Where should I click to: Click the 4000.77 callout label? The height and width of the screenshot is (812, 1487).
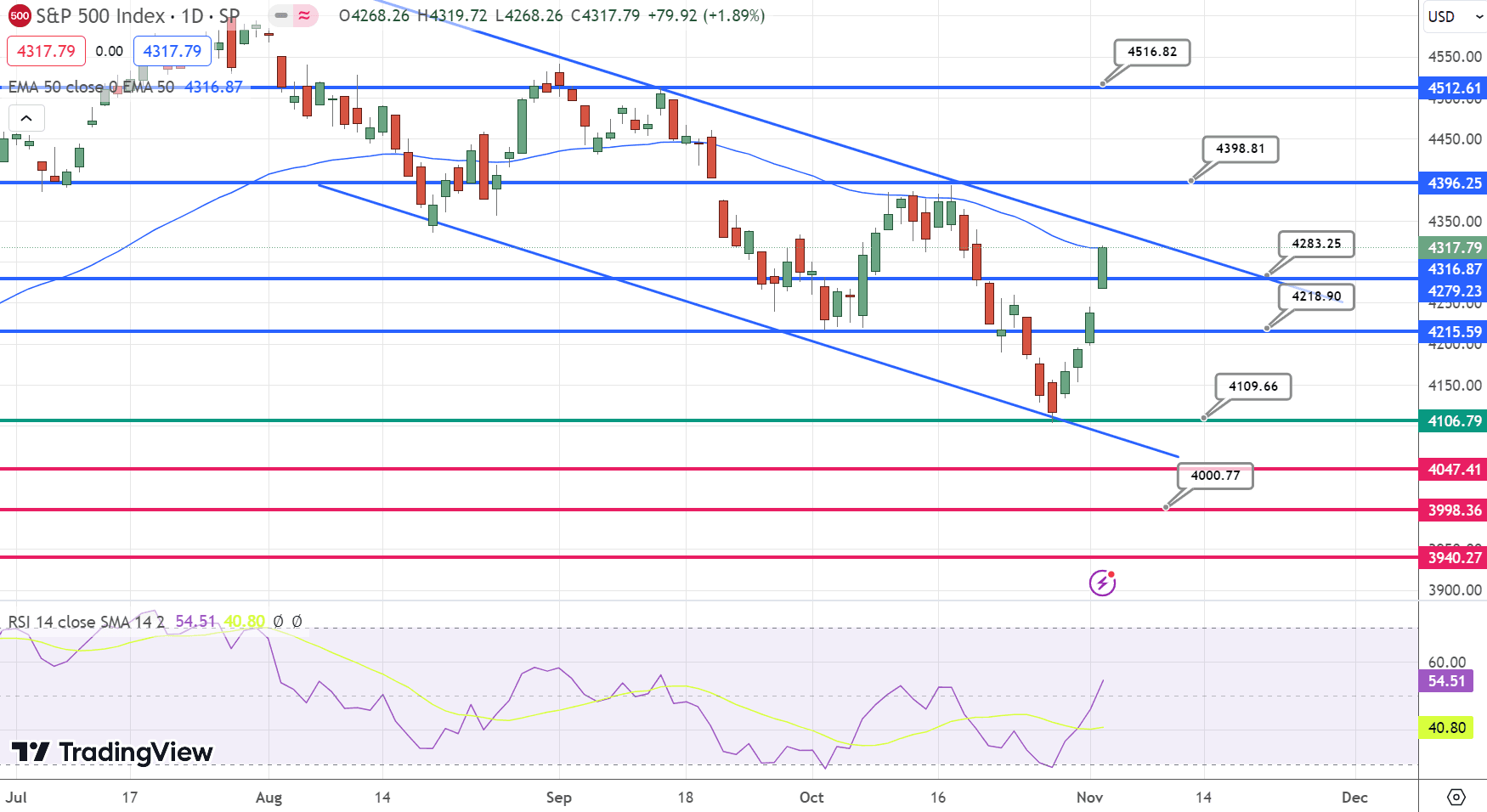click(1215, 476)
